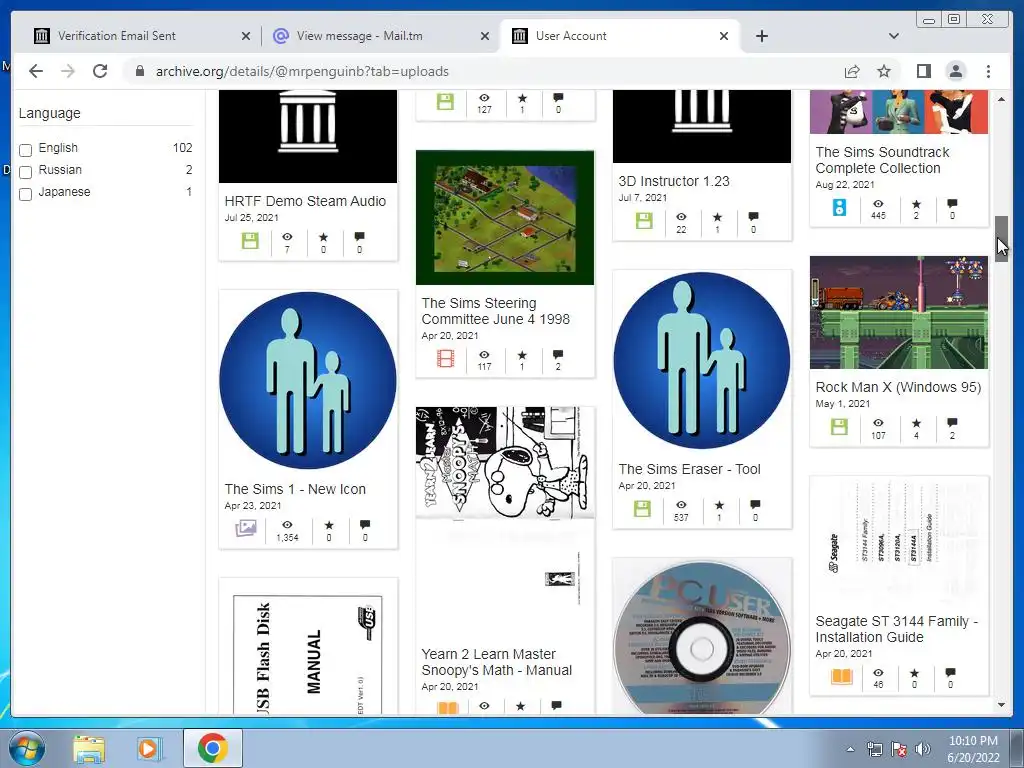This screenshot has height=768, width=1024.
Task: Click the Sims Steering Committee video thumbnail
Action: [x=505, y=217]
